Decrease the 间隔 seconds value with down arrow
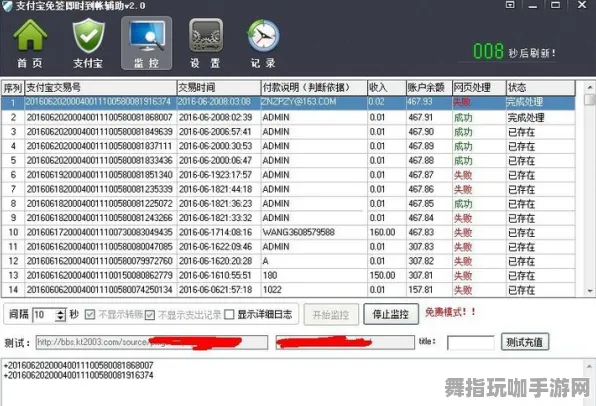This screenshot has height=406, width=596. point(60,318)
